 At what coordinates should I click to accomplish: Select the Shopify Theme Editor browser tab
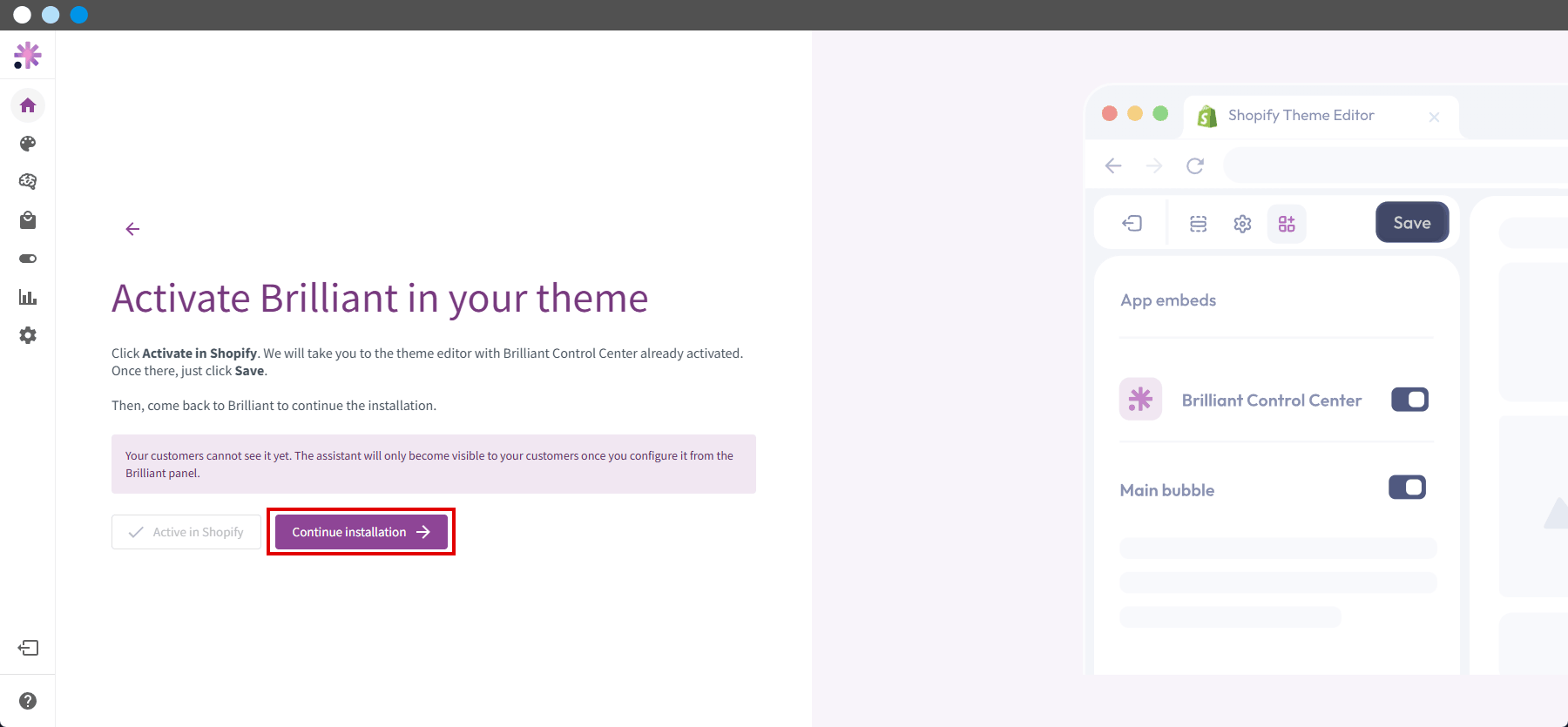click(x=1321, y=116)
